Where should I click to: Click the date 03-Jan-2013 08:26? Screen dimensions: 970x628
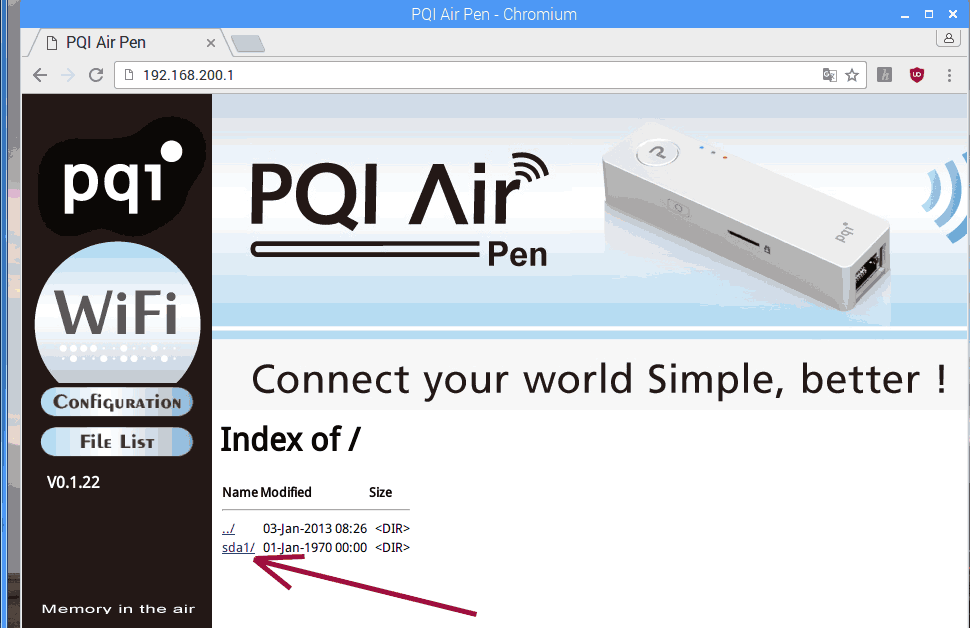(x=315, y=529)
